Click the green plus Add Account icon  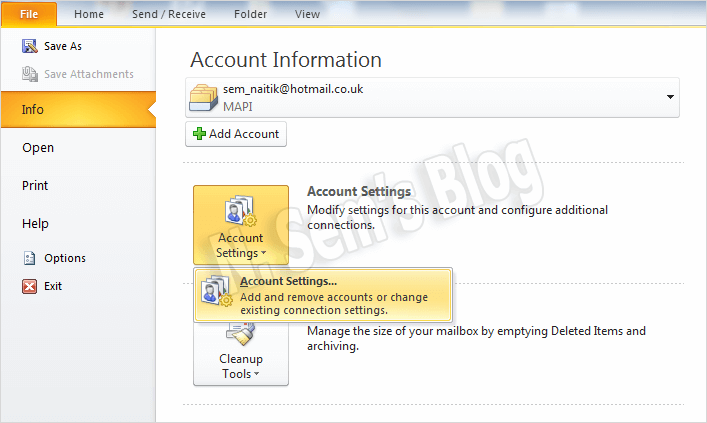point(199,134)
